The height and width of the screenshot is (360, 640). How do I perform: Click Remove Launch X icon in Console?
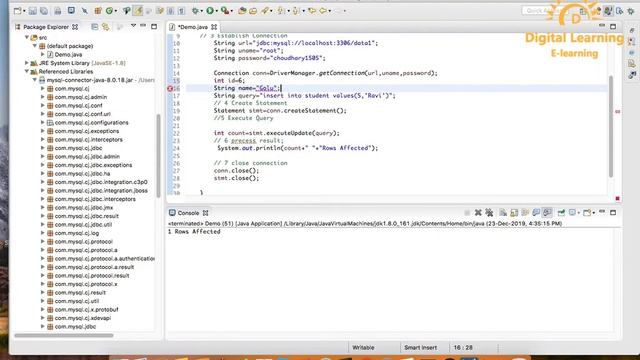point(478,213)
